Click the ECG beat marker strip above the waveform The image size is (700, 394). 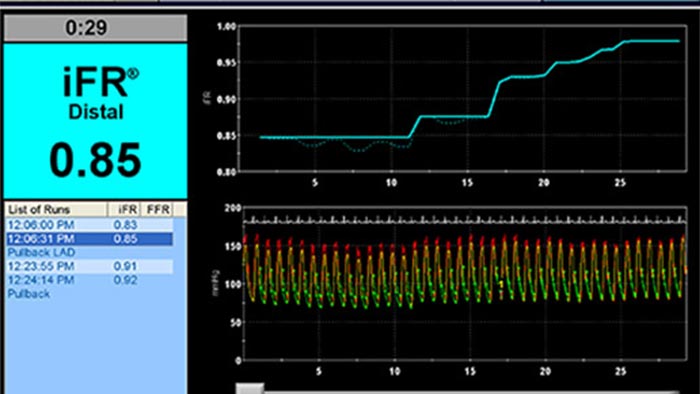[464, 220]
